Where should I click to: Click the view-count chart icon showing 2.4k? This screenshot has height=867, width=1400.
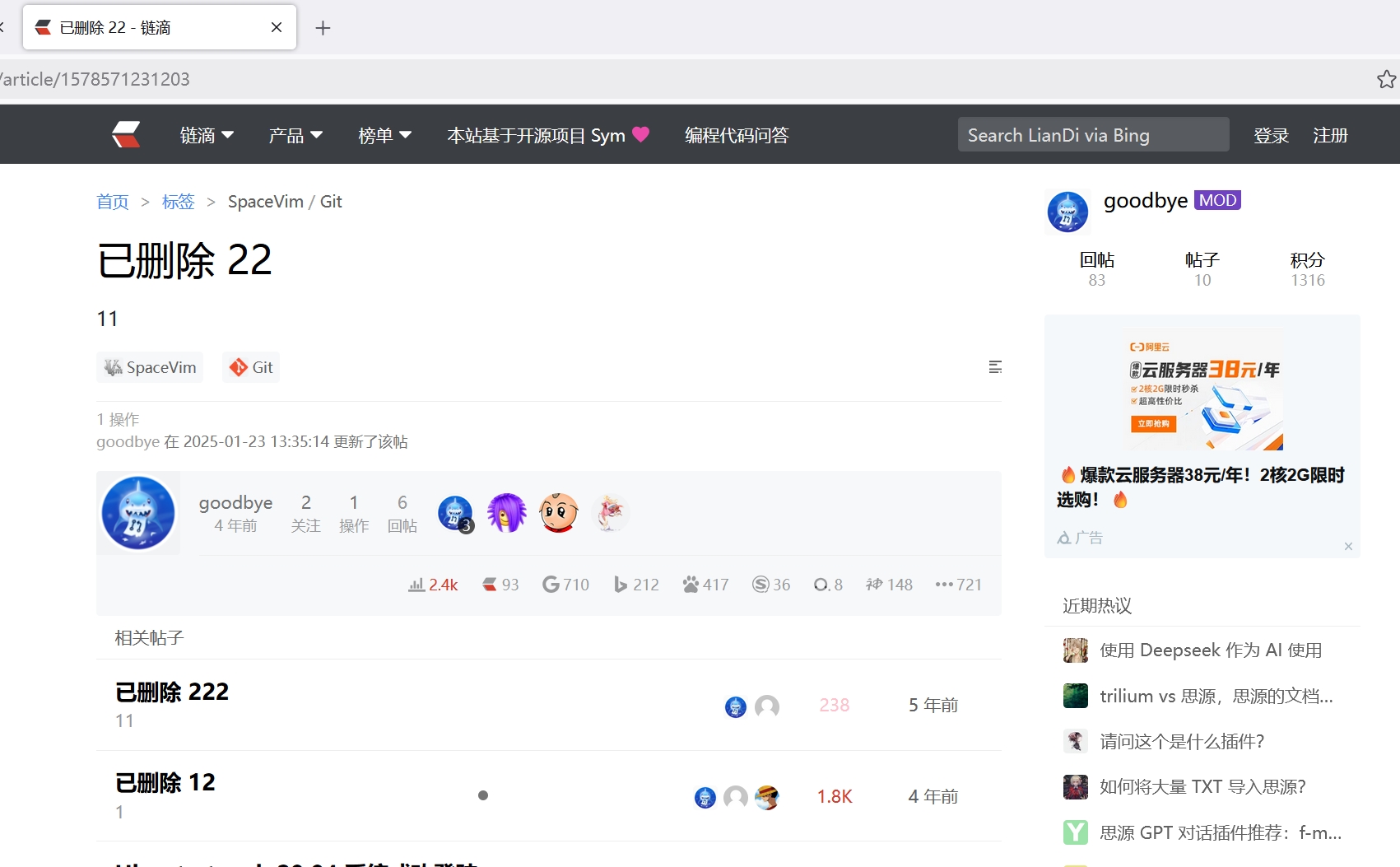pos(416,585)
